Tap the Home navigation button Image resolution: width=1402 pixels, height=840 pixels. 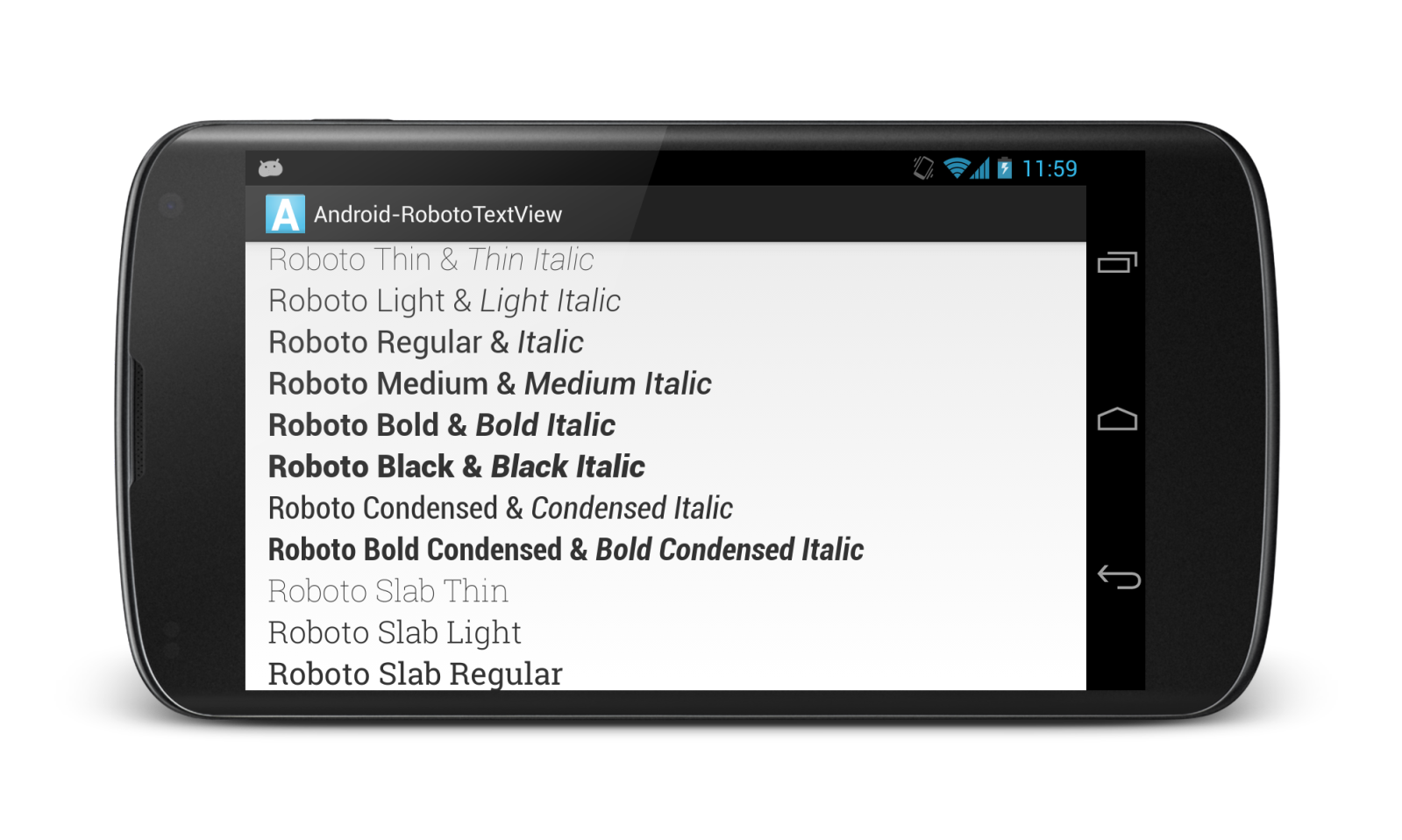tap(1117, 419)
